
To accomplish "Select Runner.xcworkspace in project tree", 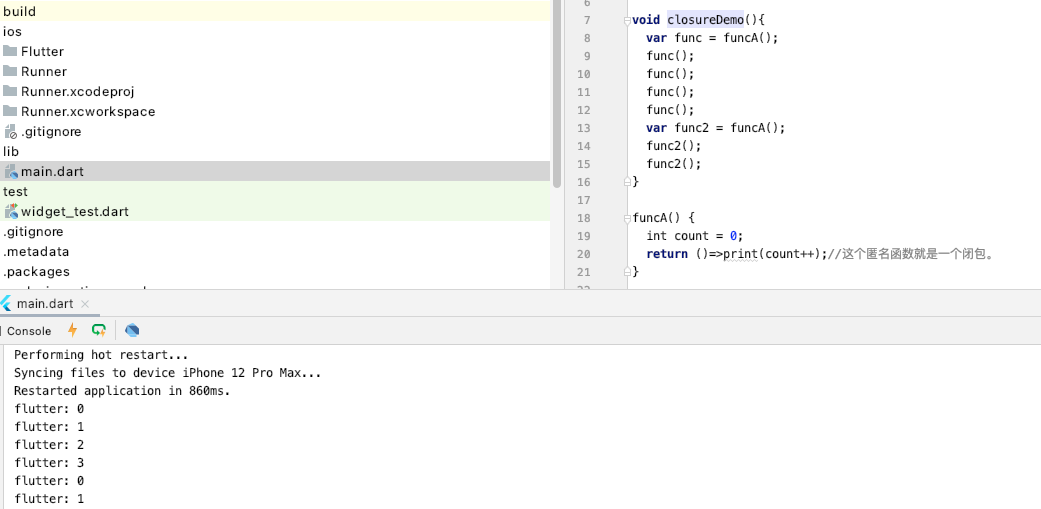I will [275, 111].
